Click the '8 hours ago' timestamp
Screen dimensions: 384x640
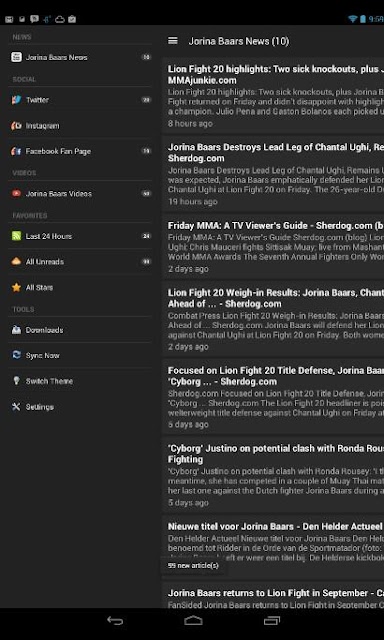pyautogui.click(x=190, y=123)
